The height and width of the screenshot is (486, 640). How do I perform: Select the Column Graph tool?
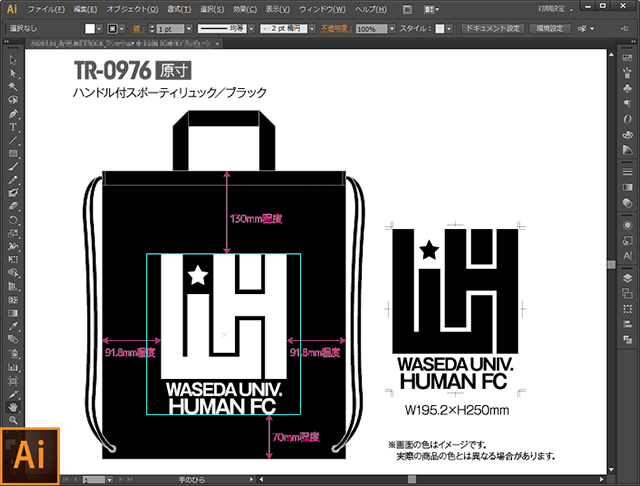(x=13, y=367)
